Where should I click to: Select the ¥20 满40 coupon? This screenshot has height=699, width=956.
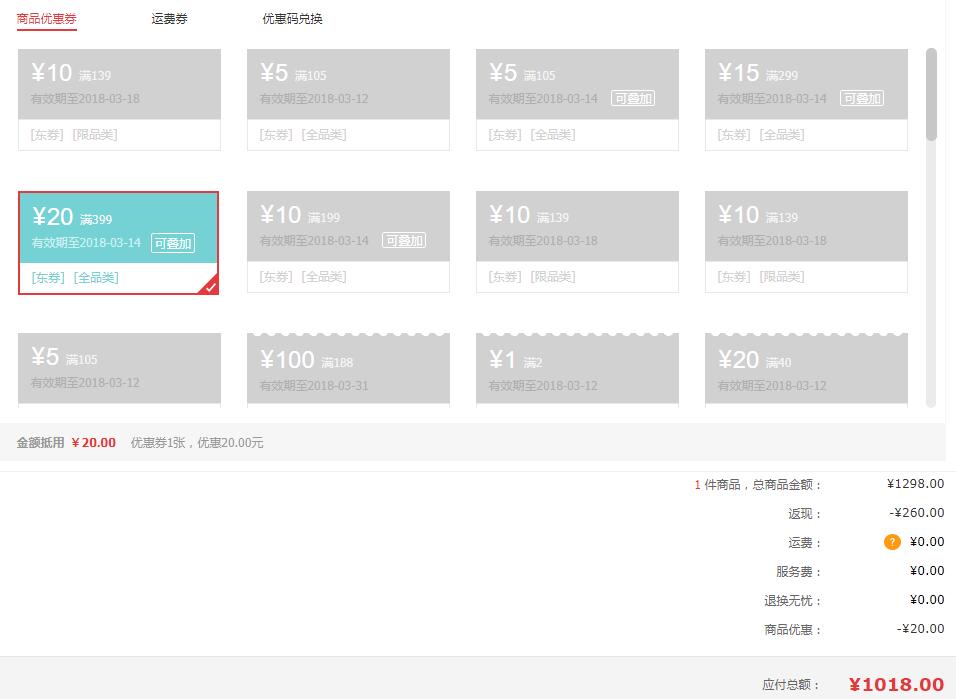click(806, 370)
